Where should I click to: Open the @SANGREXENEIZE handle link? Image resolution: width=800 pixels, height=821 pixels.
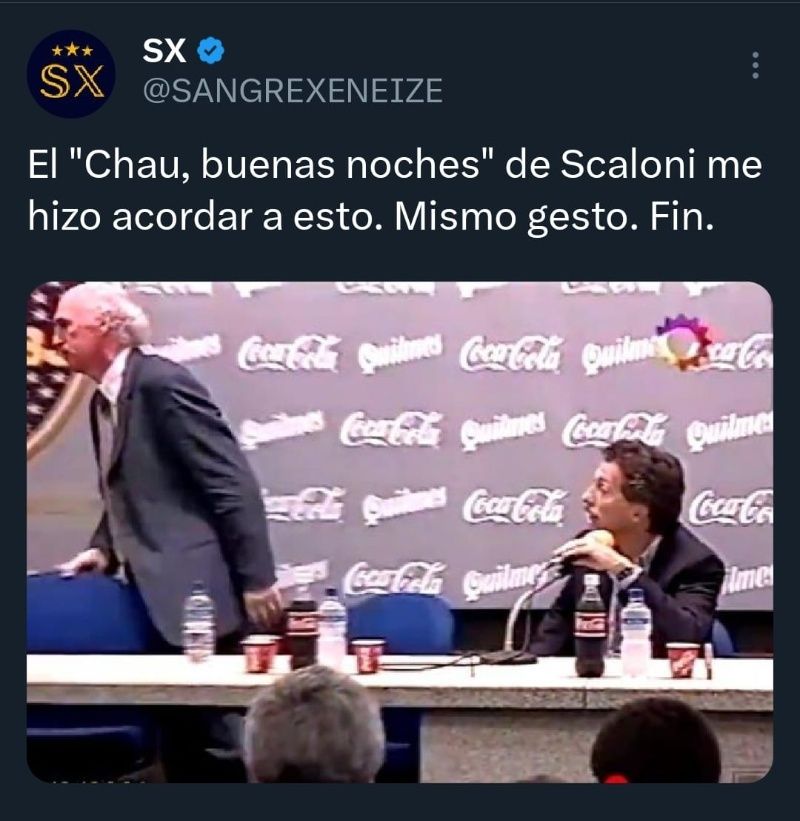pos(293,91)
